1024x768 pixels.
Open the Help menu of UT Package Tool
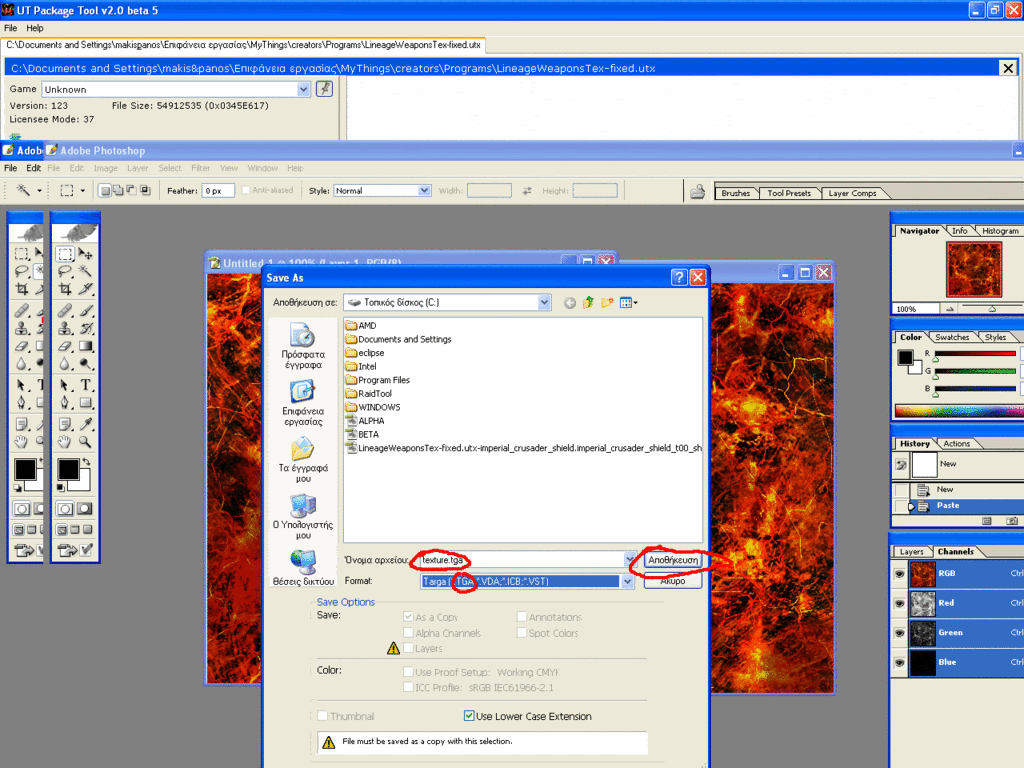click(35, 28)
